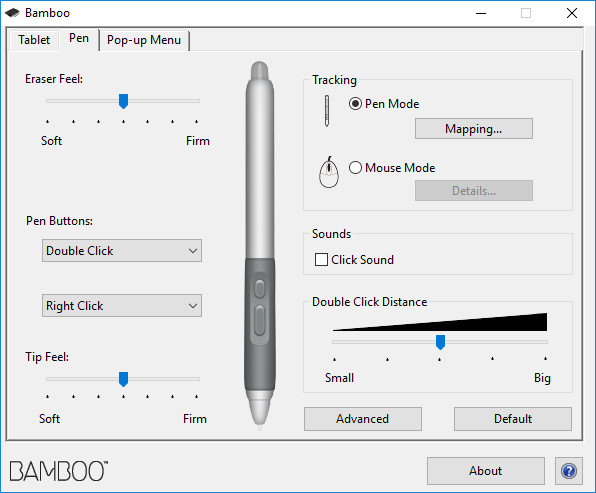
Task: Close the Bamboo window
Action: pos(572,13)
